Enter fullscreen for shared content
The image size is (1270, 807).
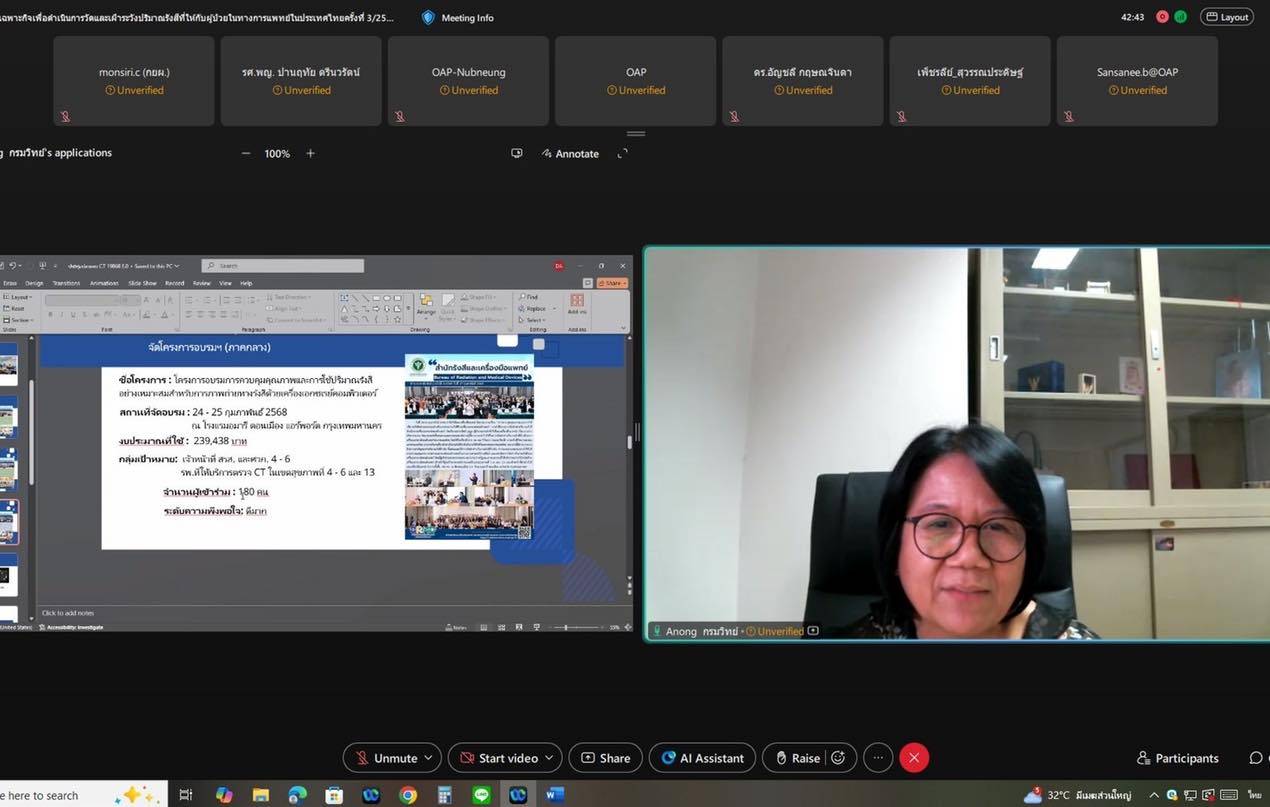(622, 154)
